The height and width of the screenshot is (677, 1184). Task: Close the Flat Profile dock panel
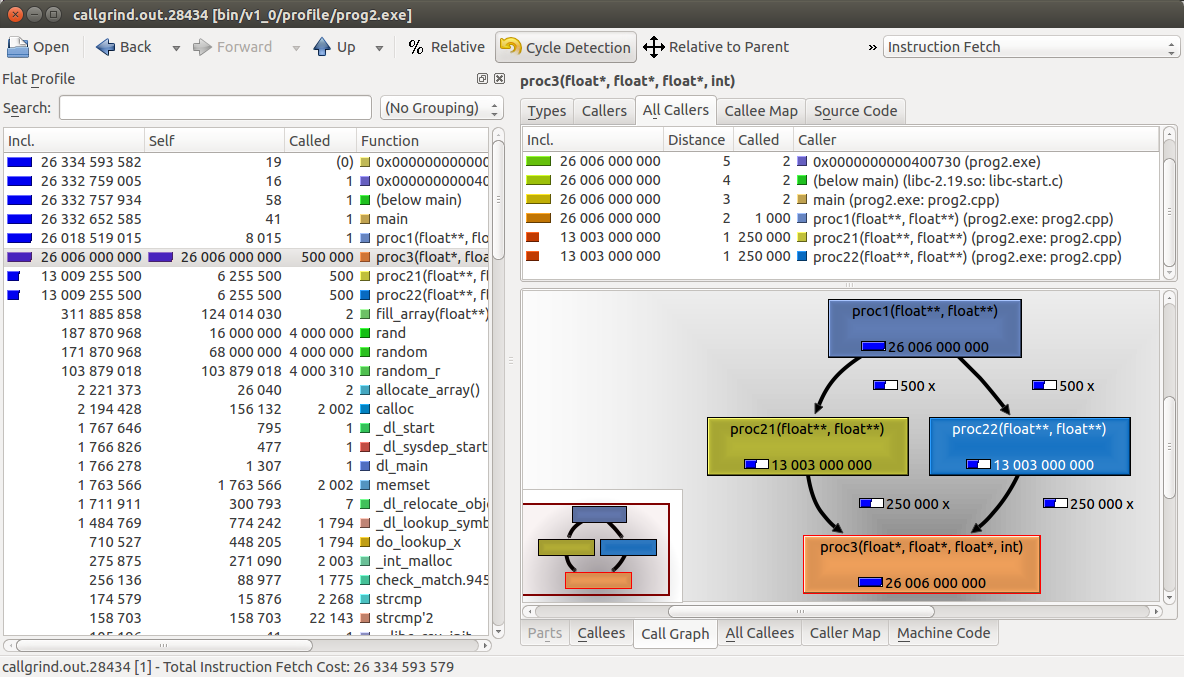pyautogui.click(x=498, y=79)
